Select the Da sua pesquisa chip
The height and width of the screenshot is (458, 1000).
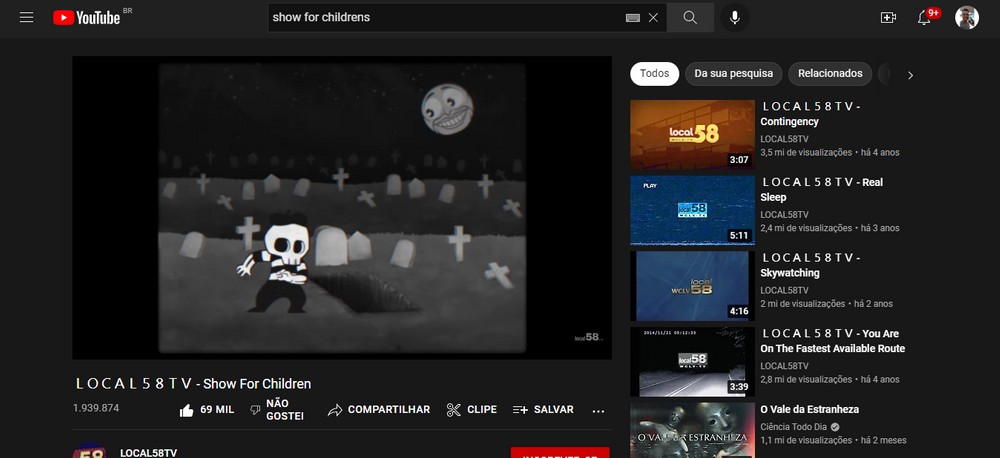tap(733, 73)
